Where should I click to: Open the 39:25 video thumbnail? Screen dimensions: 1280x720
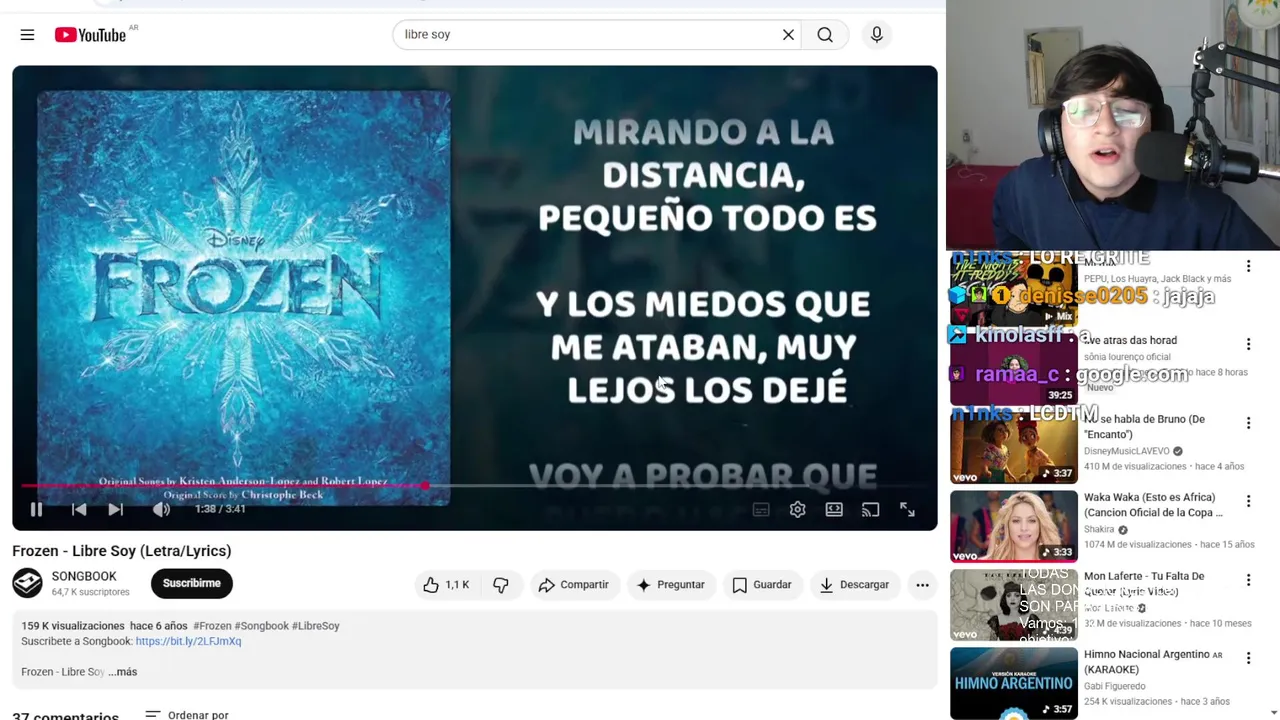1014,369
